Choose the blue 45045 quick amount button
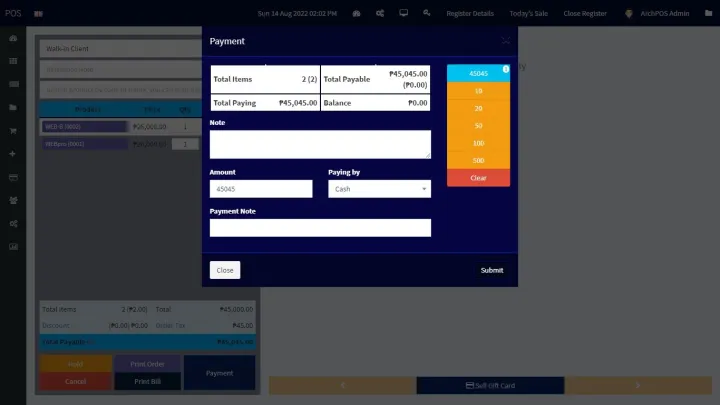720x405 pixels. 478,73
